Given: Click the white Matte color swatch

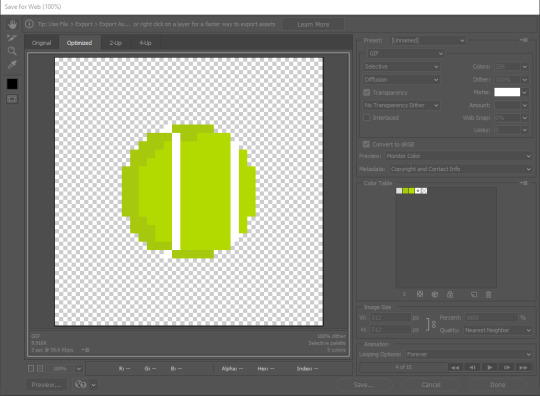Looking at the screenshot, I should point(507,92).
